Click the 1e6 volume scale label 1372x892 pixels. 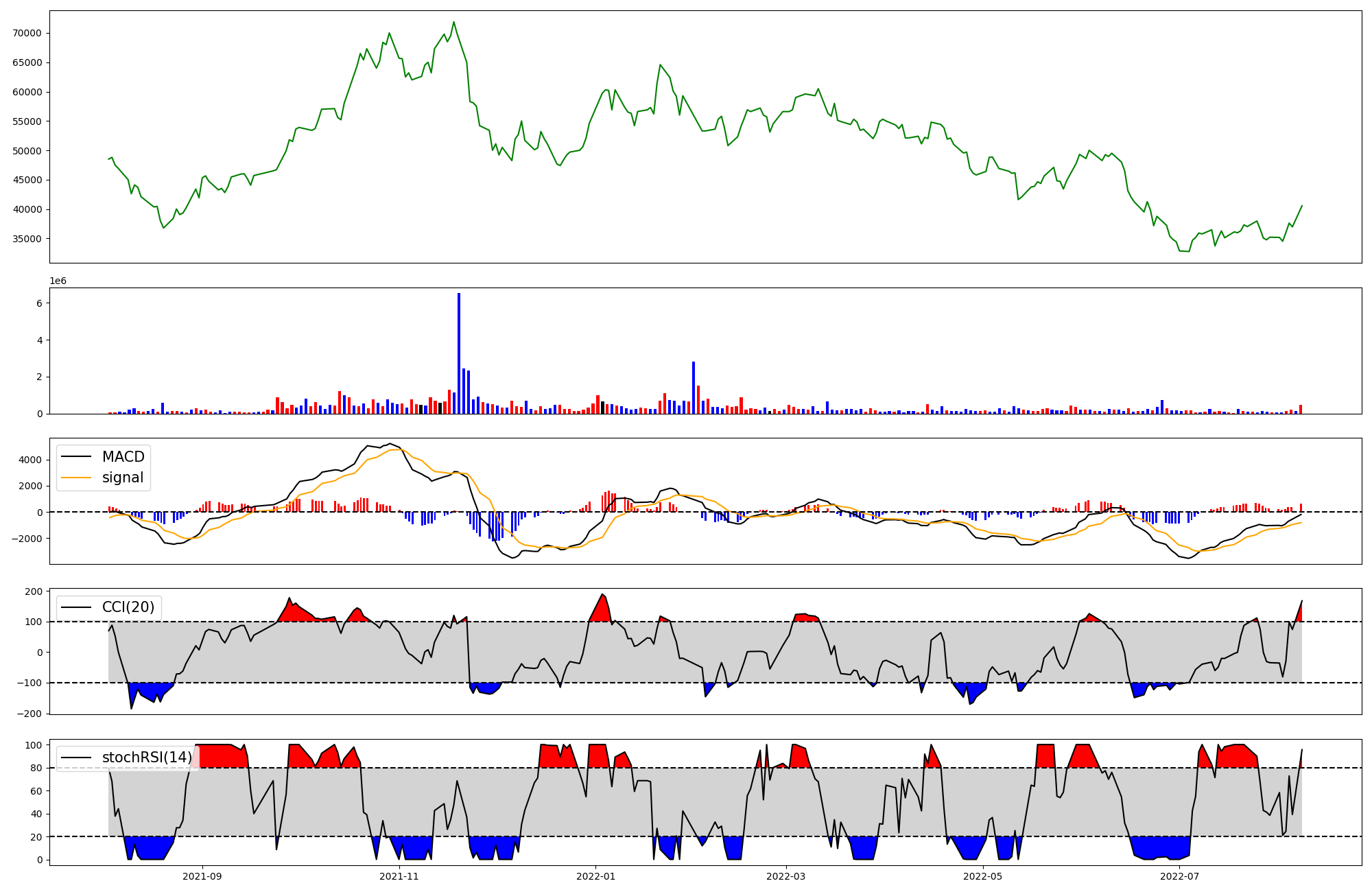58,281
